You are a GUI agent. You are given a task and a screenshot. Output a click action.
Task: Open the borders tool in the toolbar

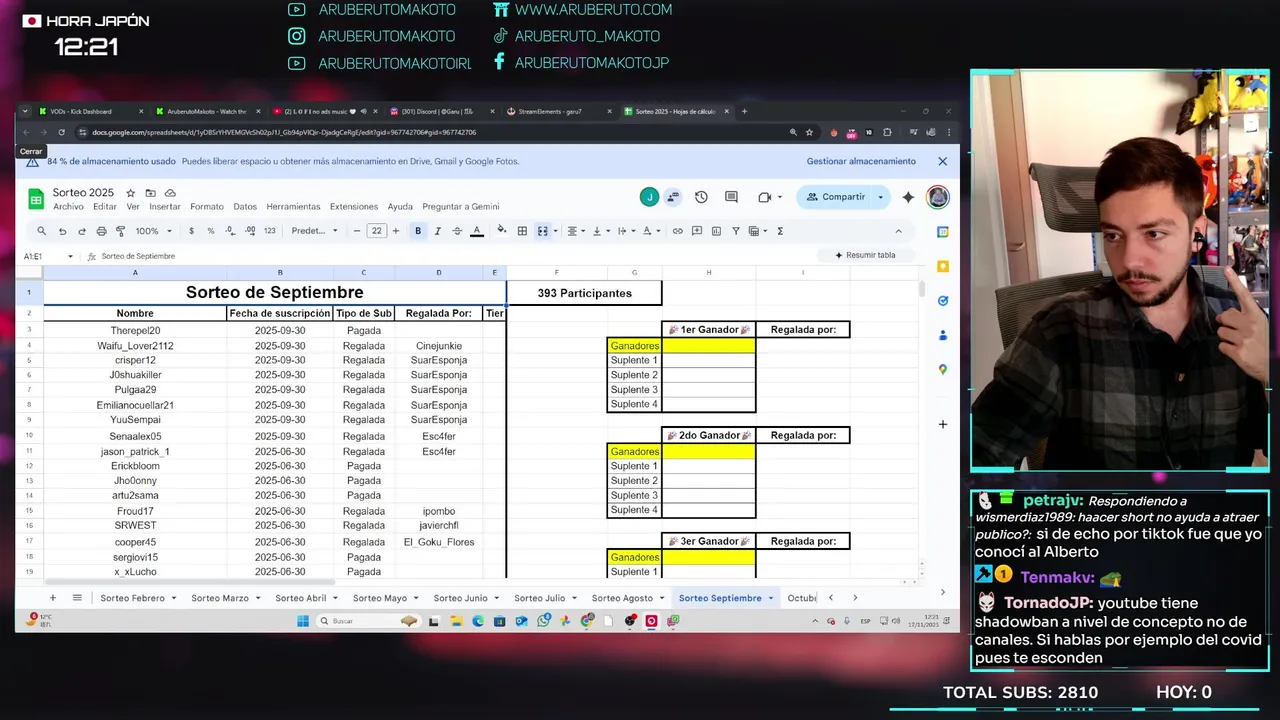(x=522, y=231)
